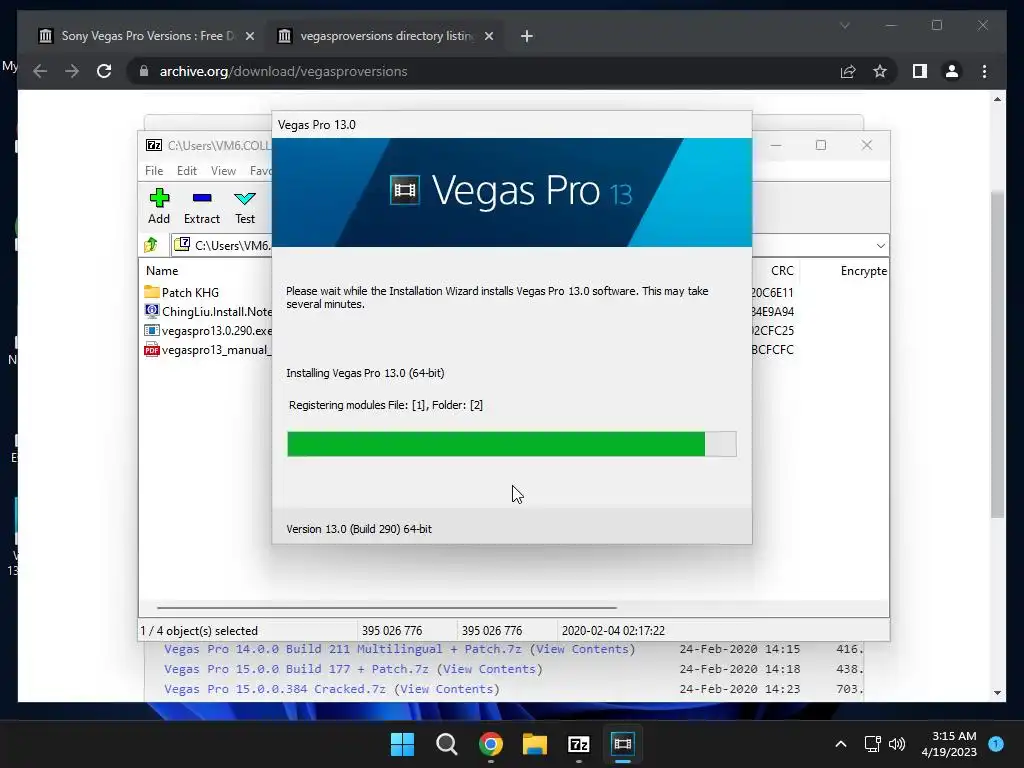Image resolution: width=1024 pixels, height=768 pixels.
Task: Click the notification badge icon
Action: [x=996, y=744]
